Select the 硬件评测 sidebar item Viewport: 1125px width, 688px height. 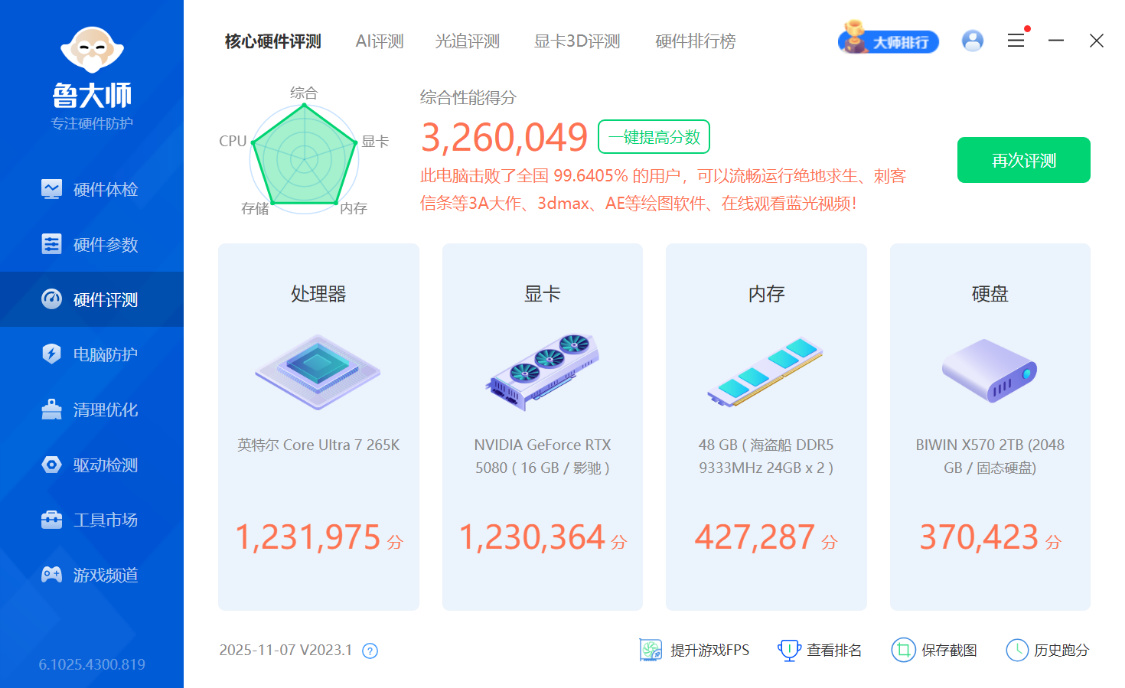(x=92, y=299)
